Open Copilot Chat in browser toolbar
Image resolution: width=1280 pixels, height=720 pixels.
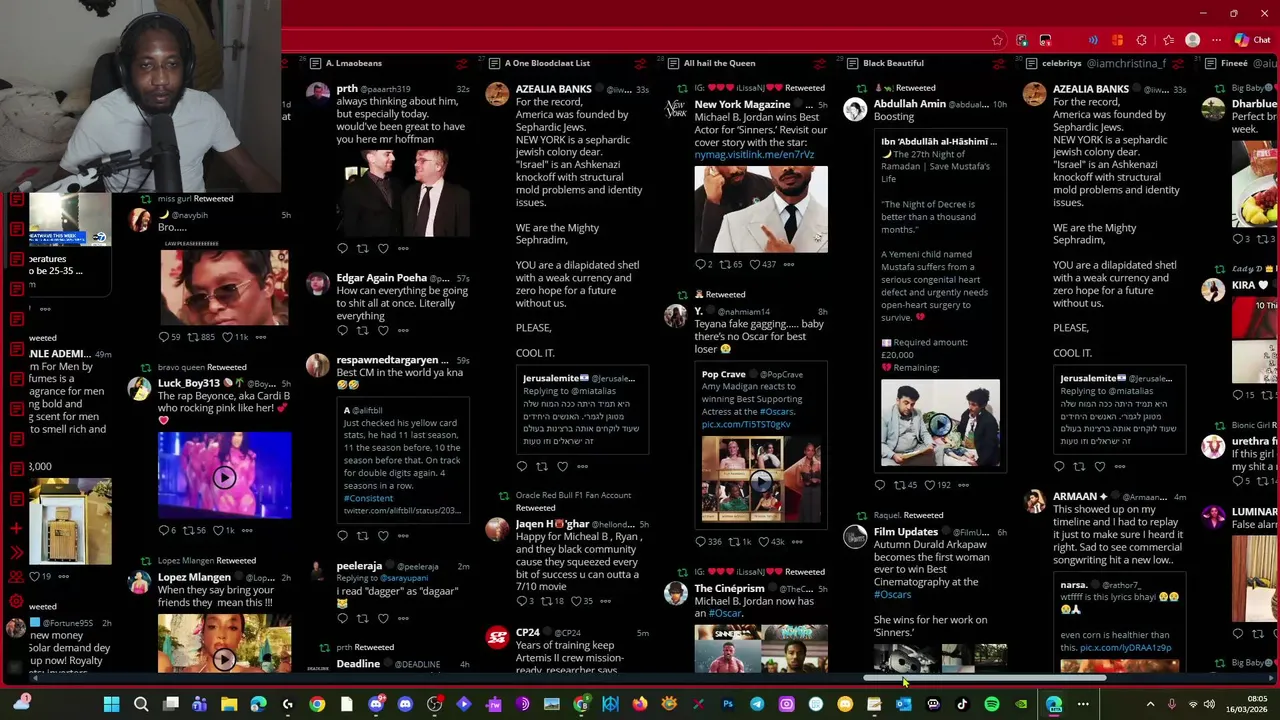1252,40
